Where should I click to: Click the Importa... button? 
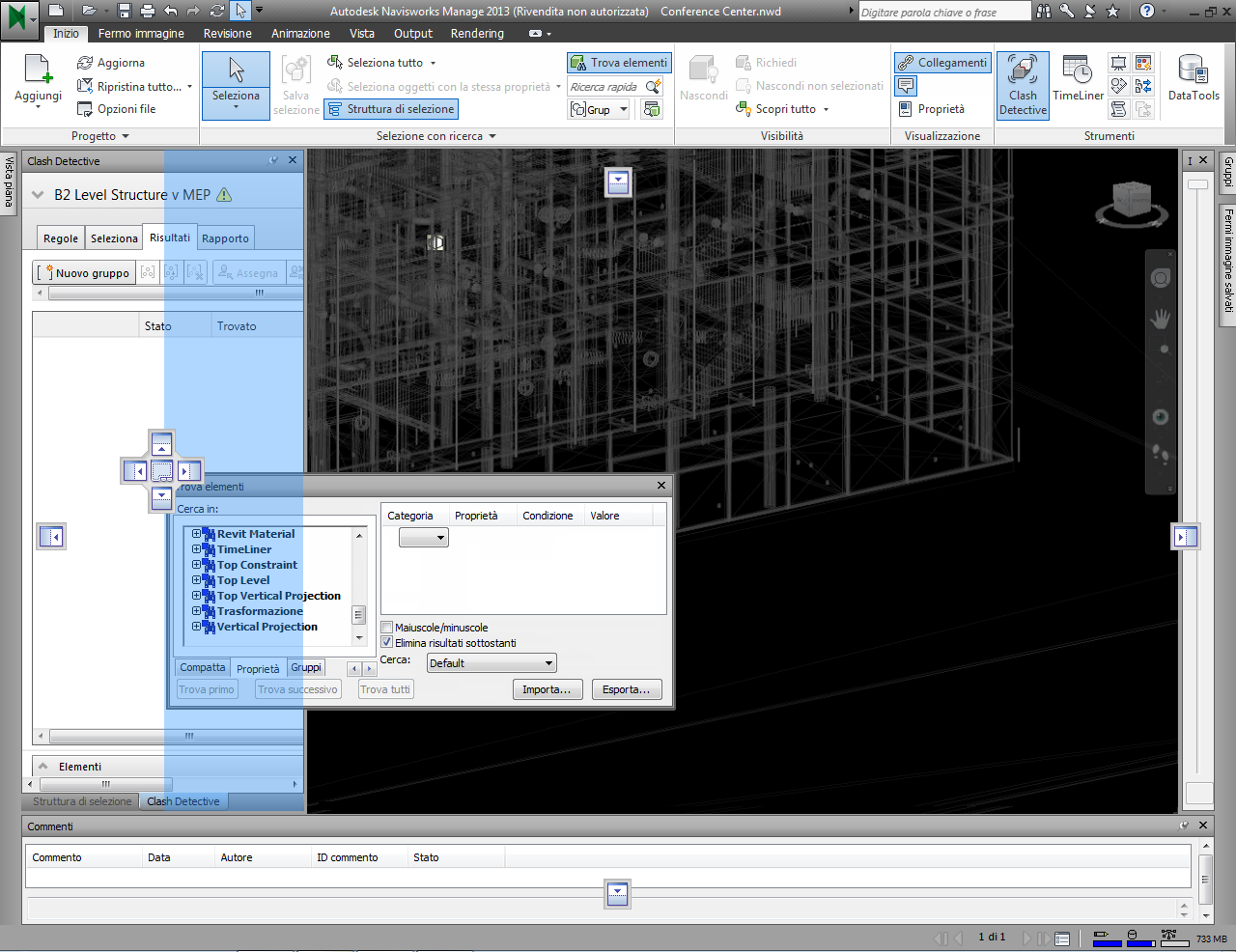[547, 689]
